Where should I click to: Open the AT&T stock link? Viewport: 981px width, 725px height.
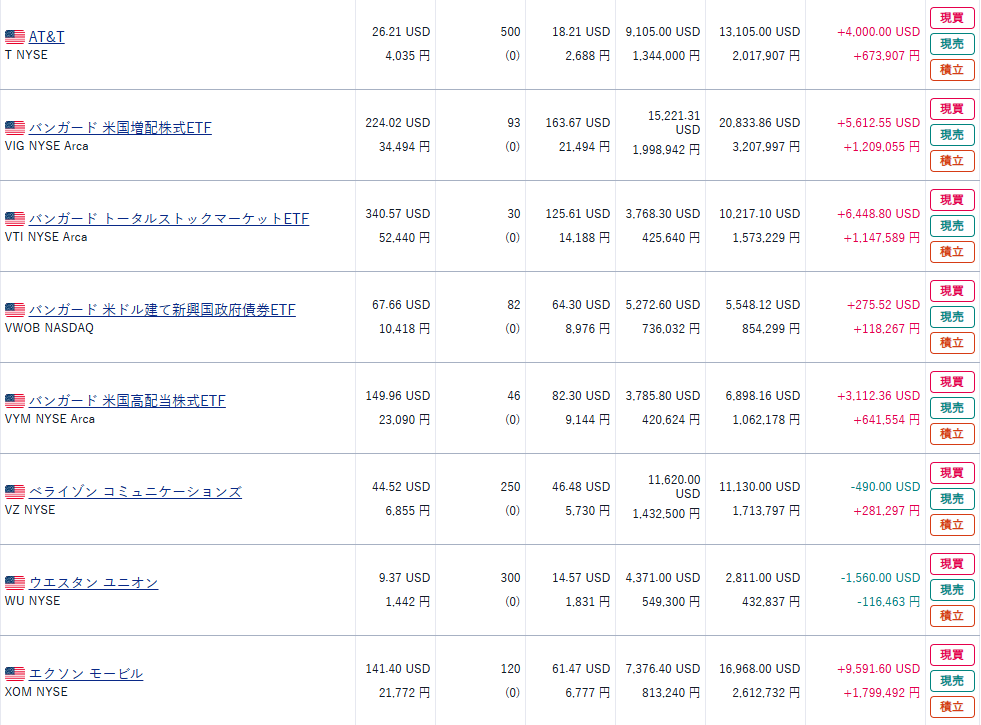[x=46, y=37]
